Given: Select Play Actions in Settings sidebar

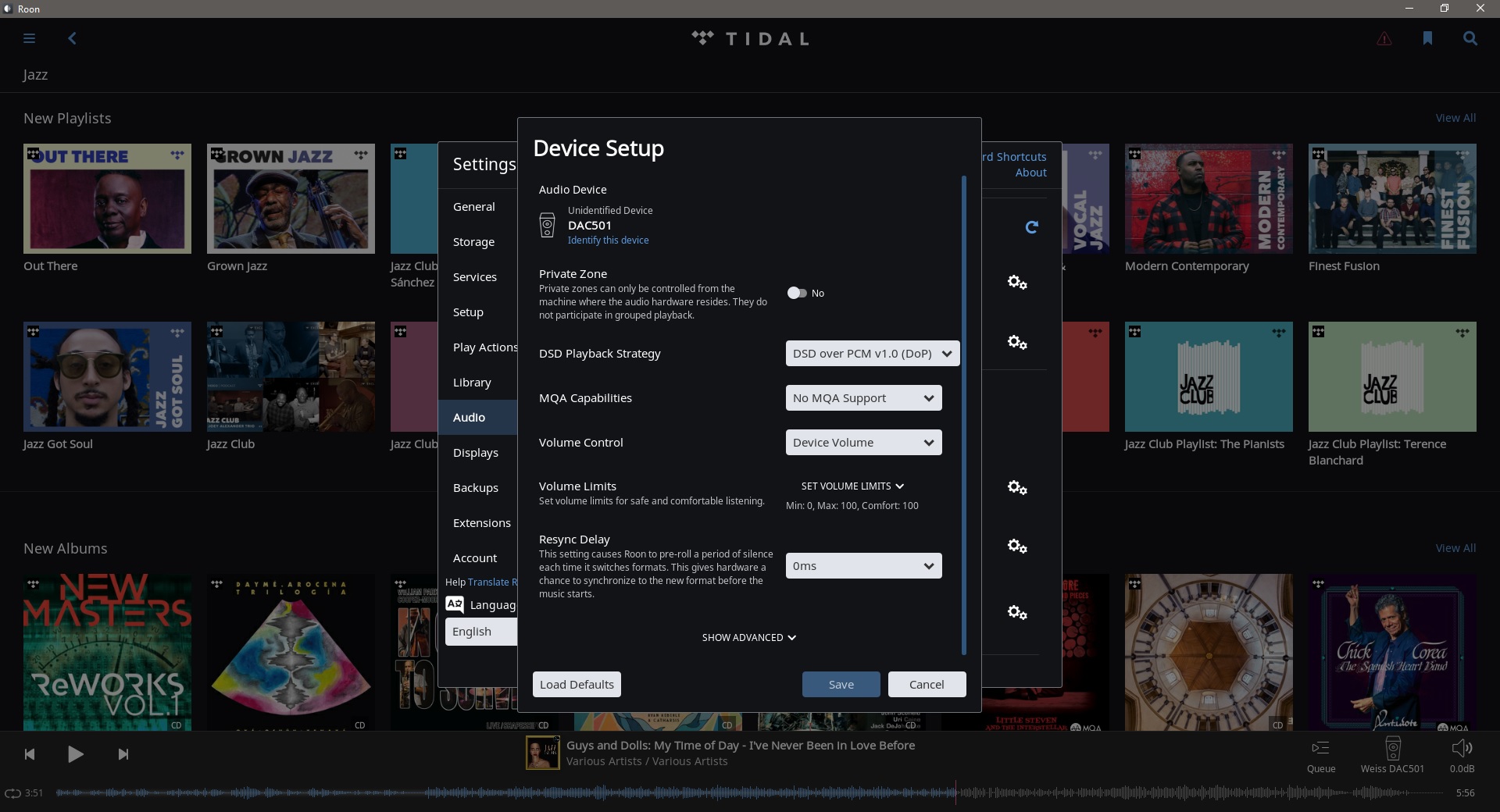Looking at the screenshot, I should [x=477, y=347].
